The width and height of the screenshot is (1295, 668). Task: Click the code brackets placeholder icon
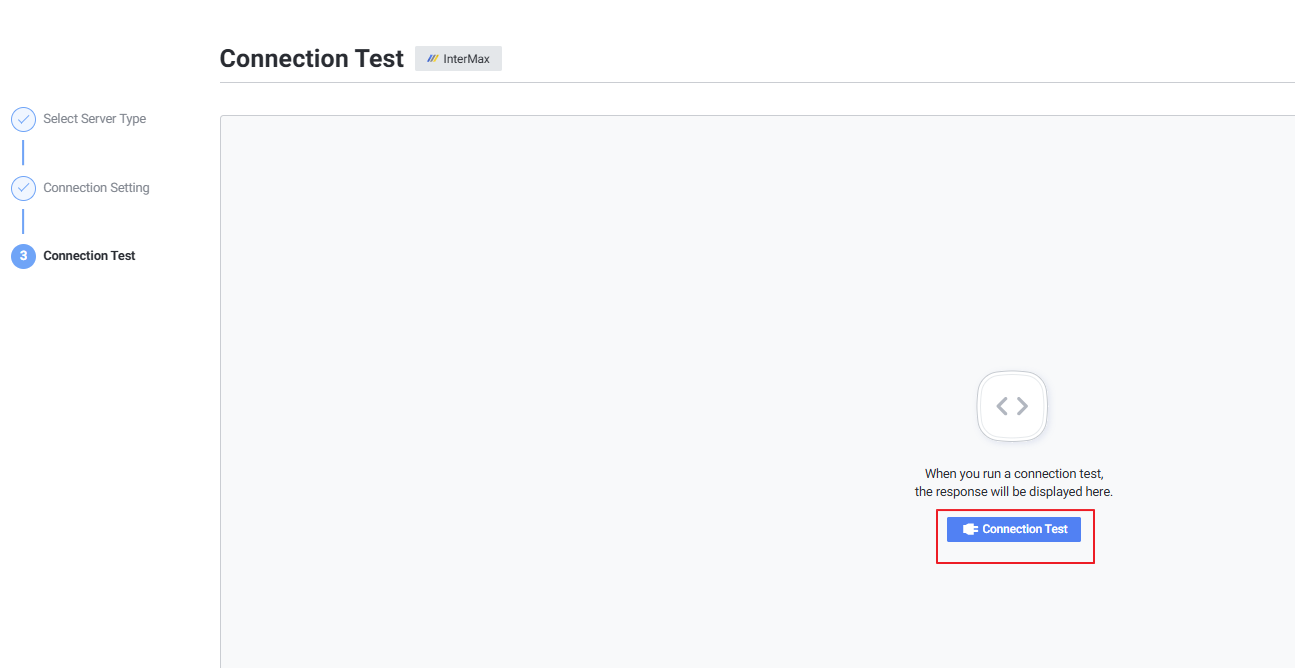pyautogui.click(x=1012, y=406)
